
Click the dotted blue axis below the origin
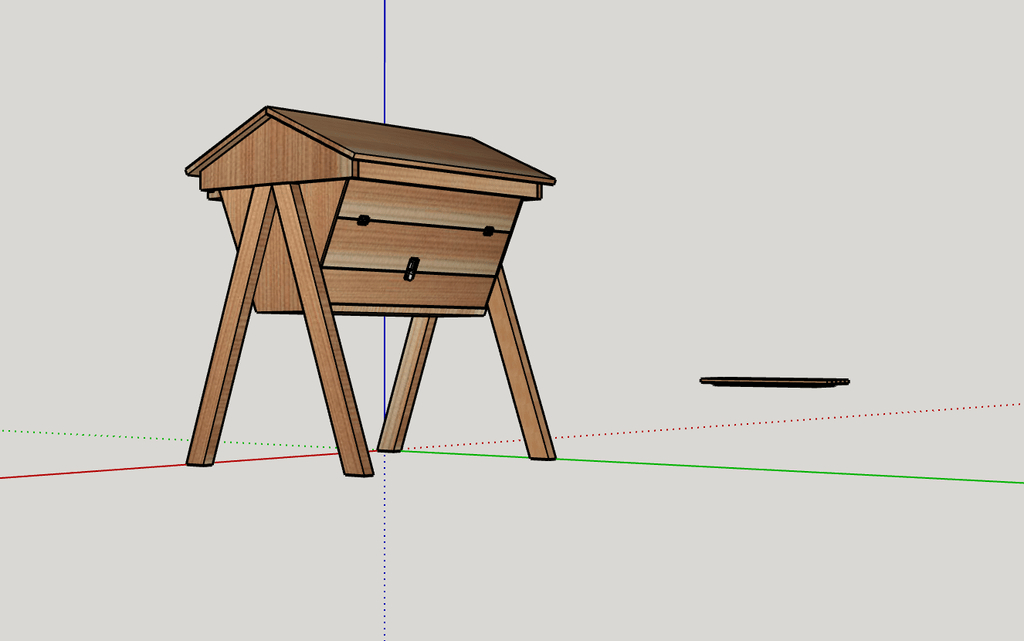pos(384,560)
